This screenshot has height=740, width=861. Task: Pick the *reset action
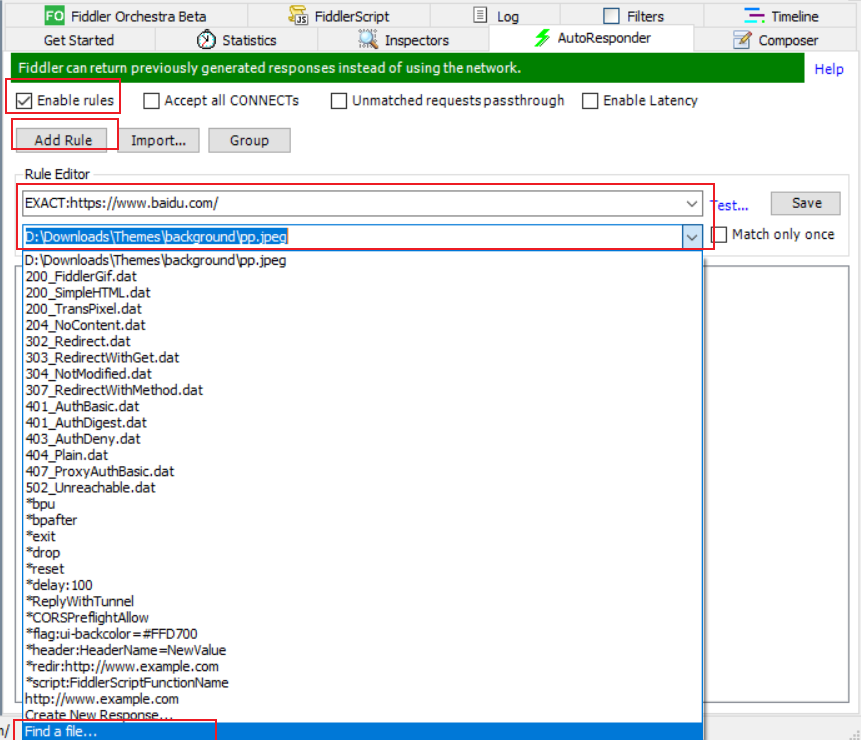(362, 569)
